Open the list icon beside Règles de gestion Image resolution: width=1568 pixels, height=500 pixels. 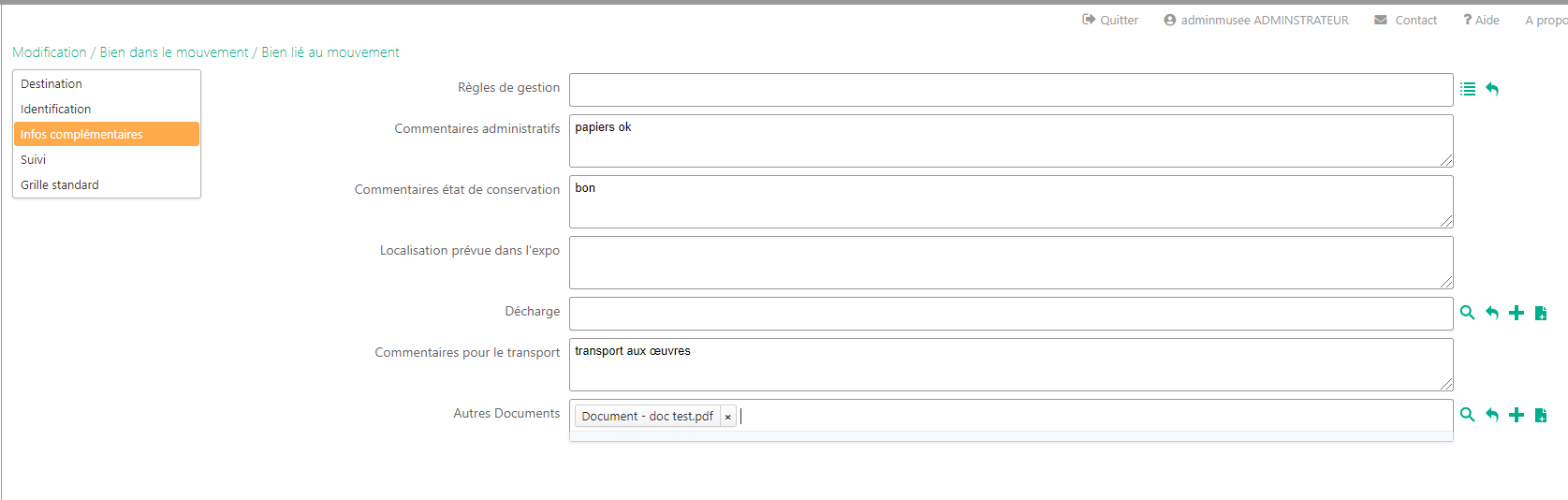1468,89
